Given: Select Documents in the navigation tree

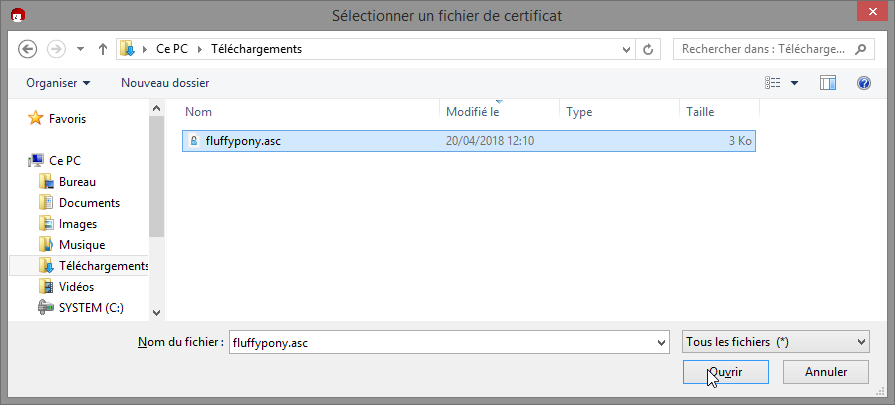Looking at the screenshot, I should pyautogui.click(x=89, y=203).
